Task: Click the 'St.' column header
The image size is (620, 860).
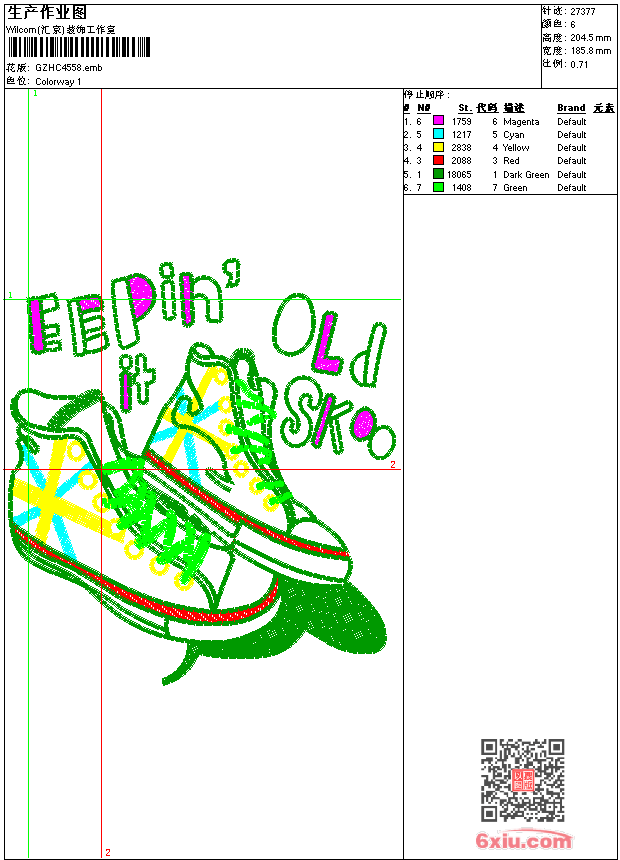Action: (465, 108)
